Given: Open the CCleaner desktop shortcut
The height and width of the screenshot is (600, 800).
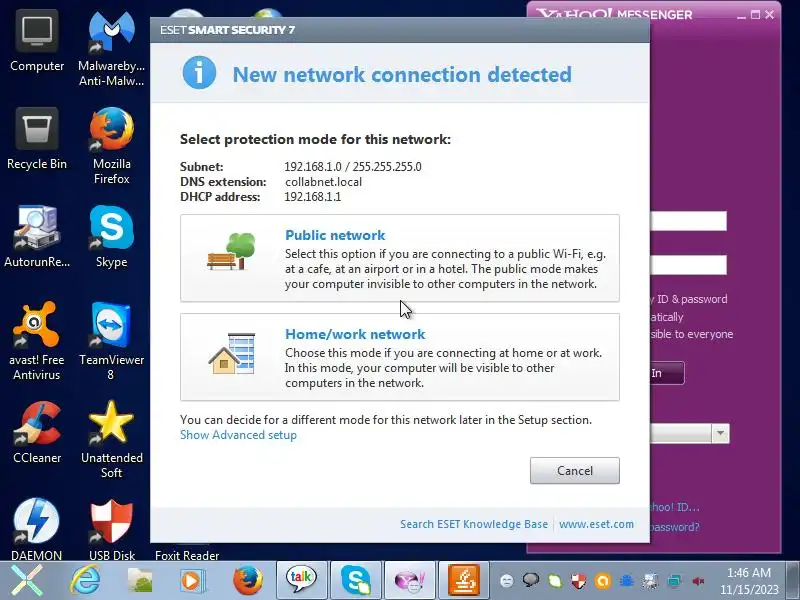Looking at the screenshot, I should [x=37, y=433].
